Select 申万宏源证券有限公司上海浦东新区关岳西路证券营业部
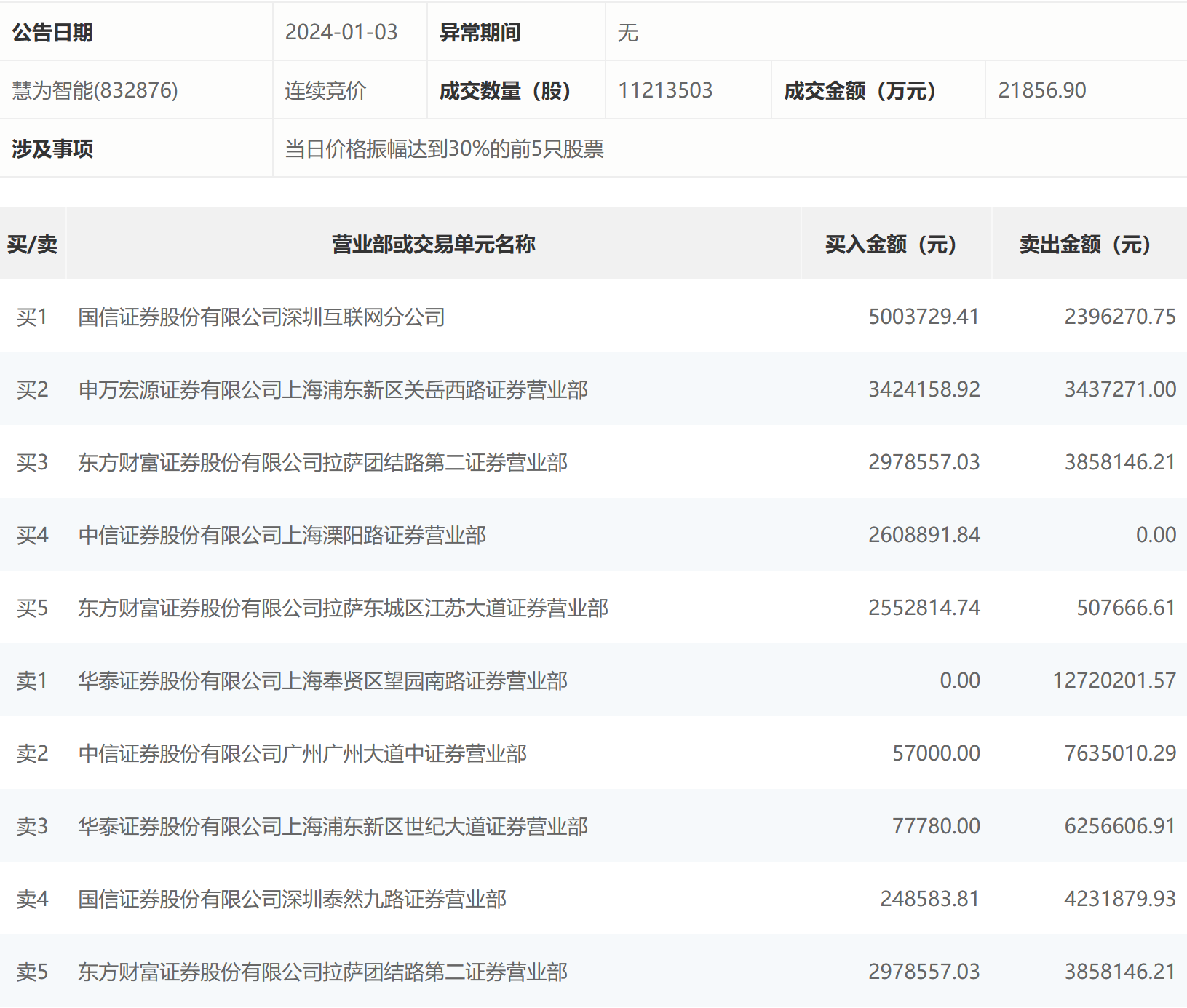The image size is (1187, 1008). coord(333,389)
